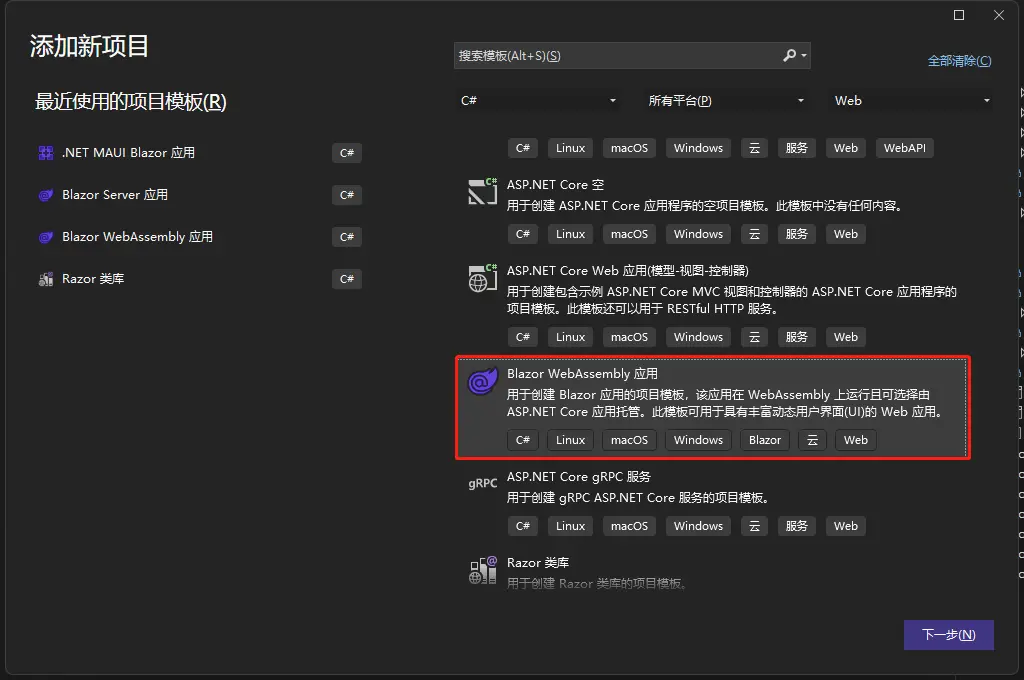Click the 下一步 next button

pyautogui.click(x=948, y=635)
